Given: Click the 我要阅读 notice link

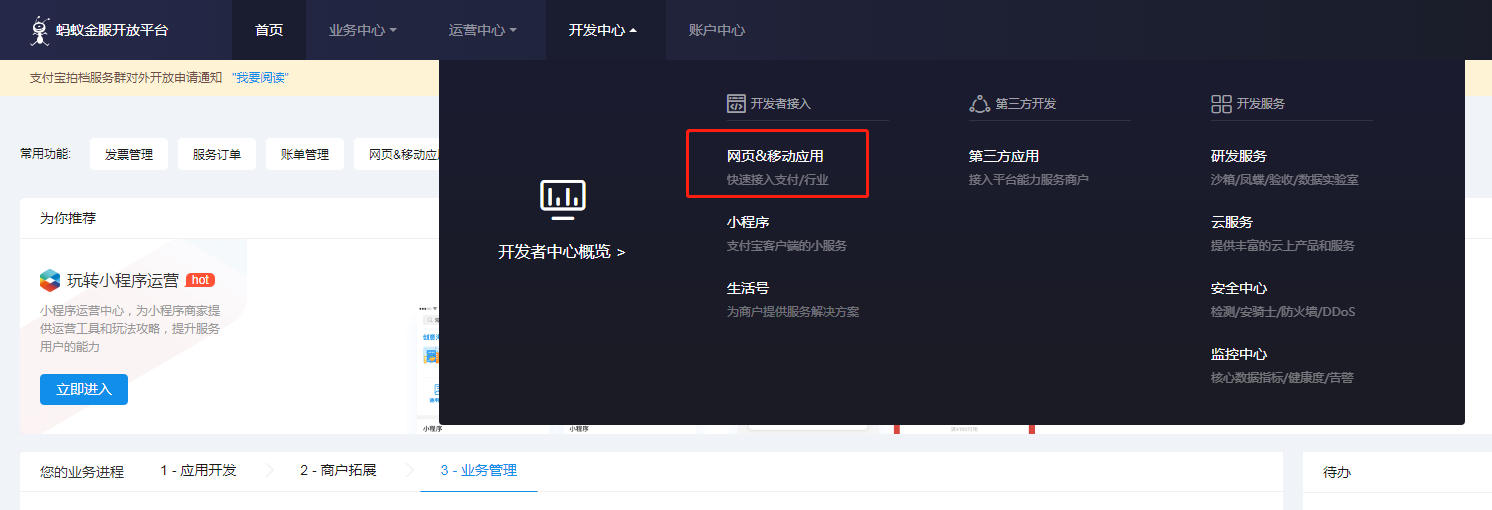Looking at the screenshot, I should (260, 78).
